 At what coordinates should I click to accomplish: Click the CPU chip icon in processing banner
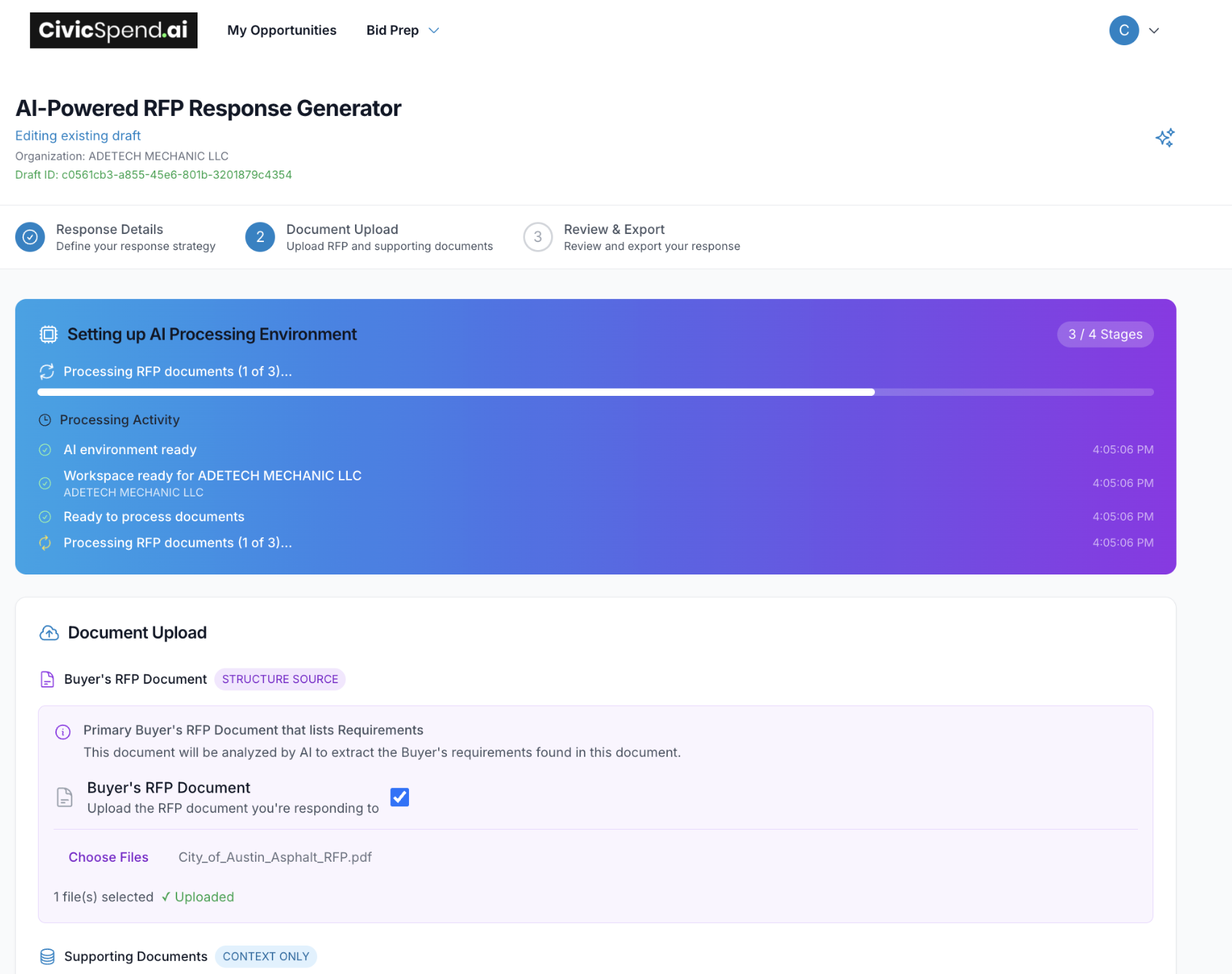(x=48, y=334)
